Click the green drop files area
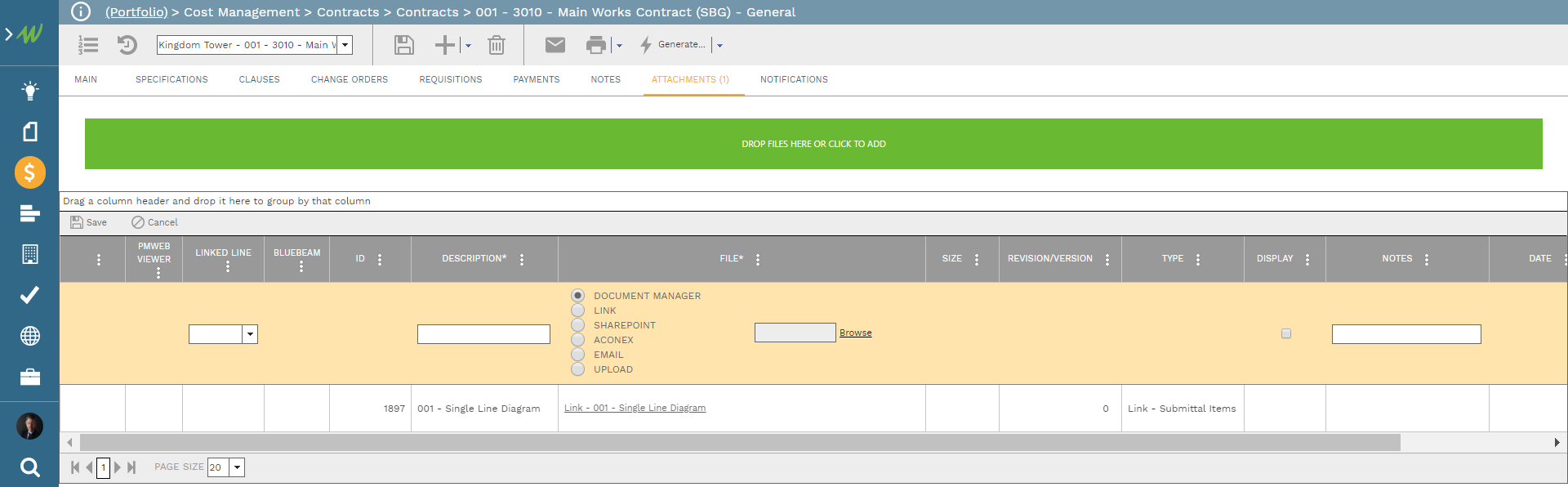The width and height of the screenshot is (1568, 487). pos(813,144)
